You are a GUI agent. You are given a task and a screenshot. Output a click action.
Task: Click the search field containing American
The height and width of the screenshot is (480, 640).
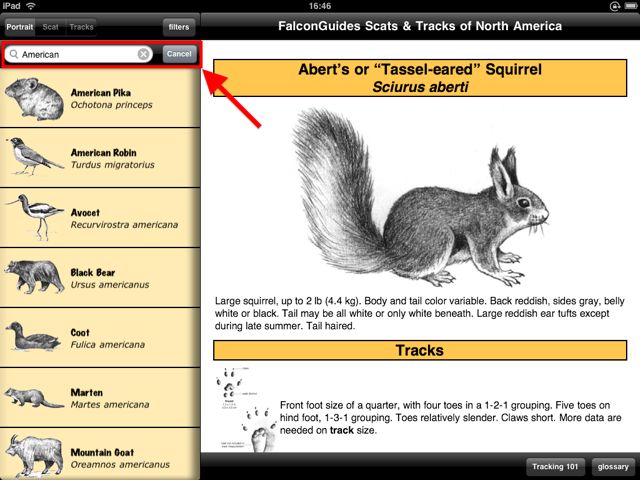78,54
